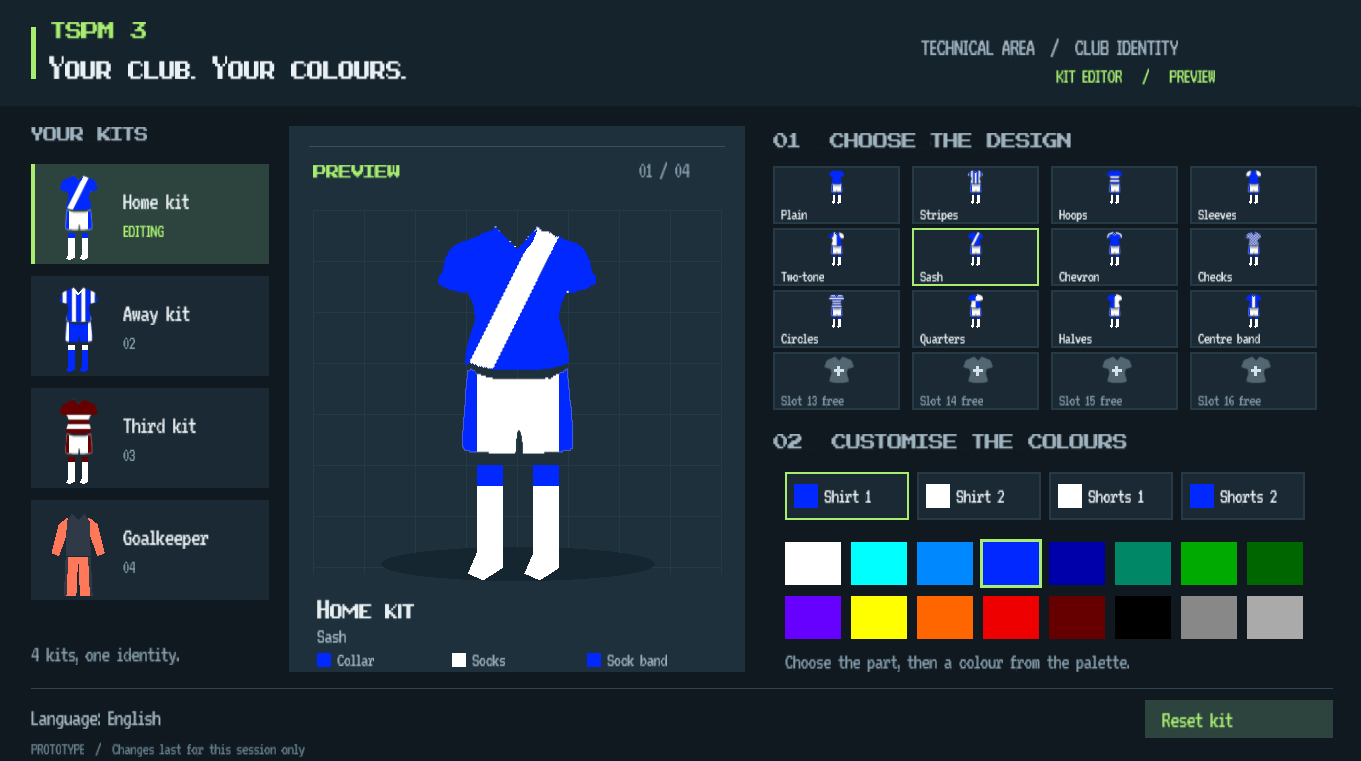Choose the Stripes design tile
Image resolution: width=1361 pixels, height=761 pixels.
[975, 195]
